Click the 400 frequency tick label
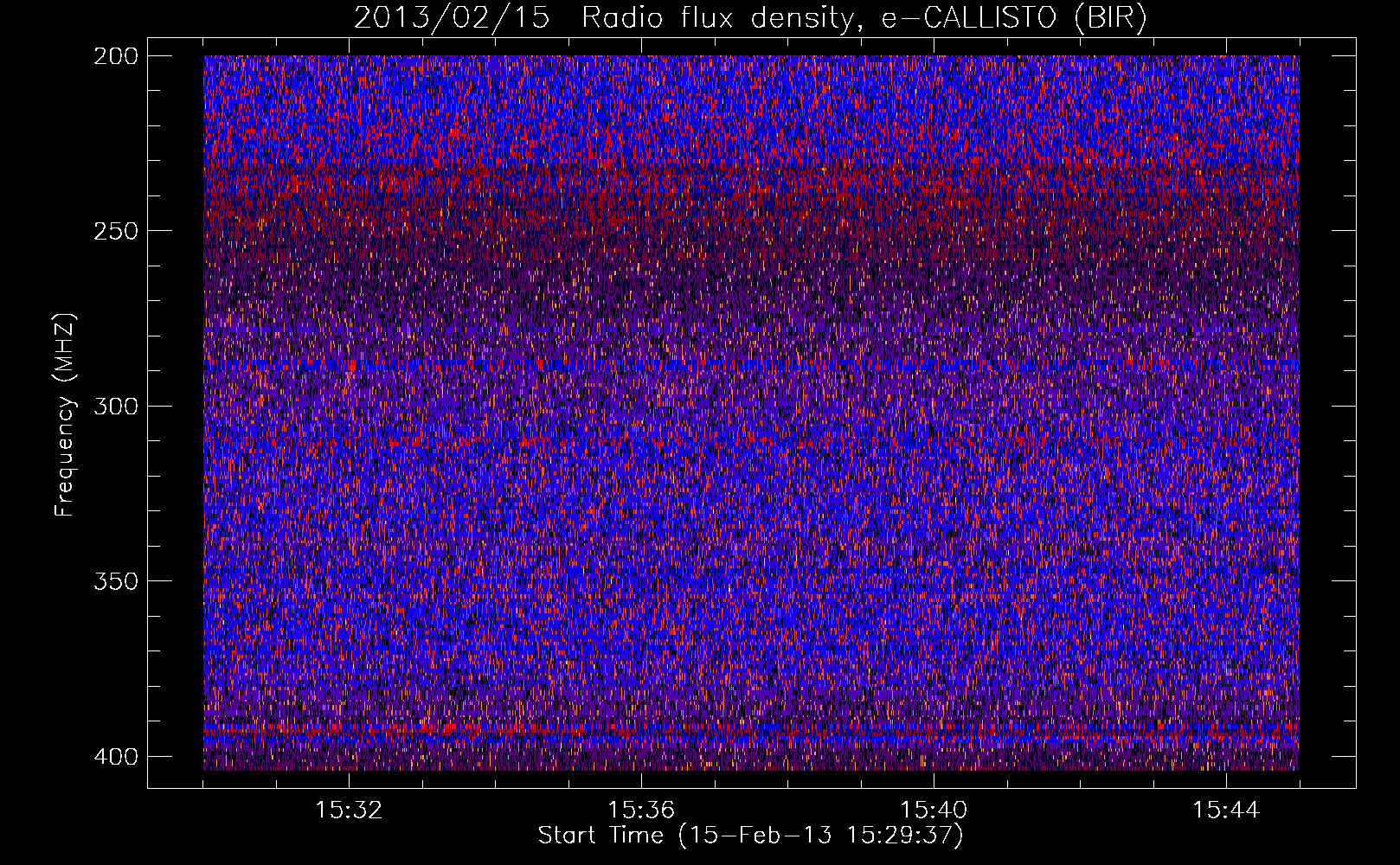 115,757
